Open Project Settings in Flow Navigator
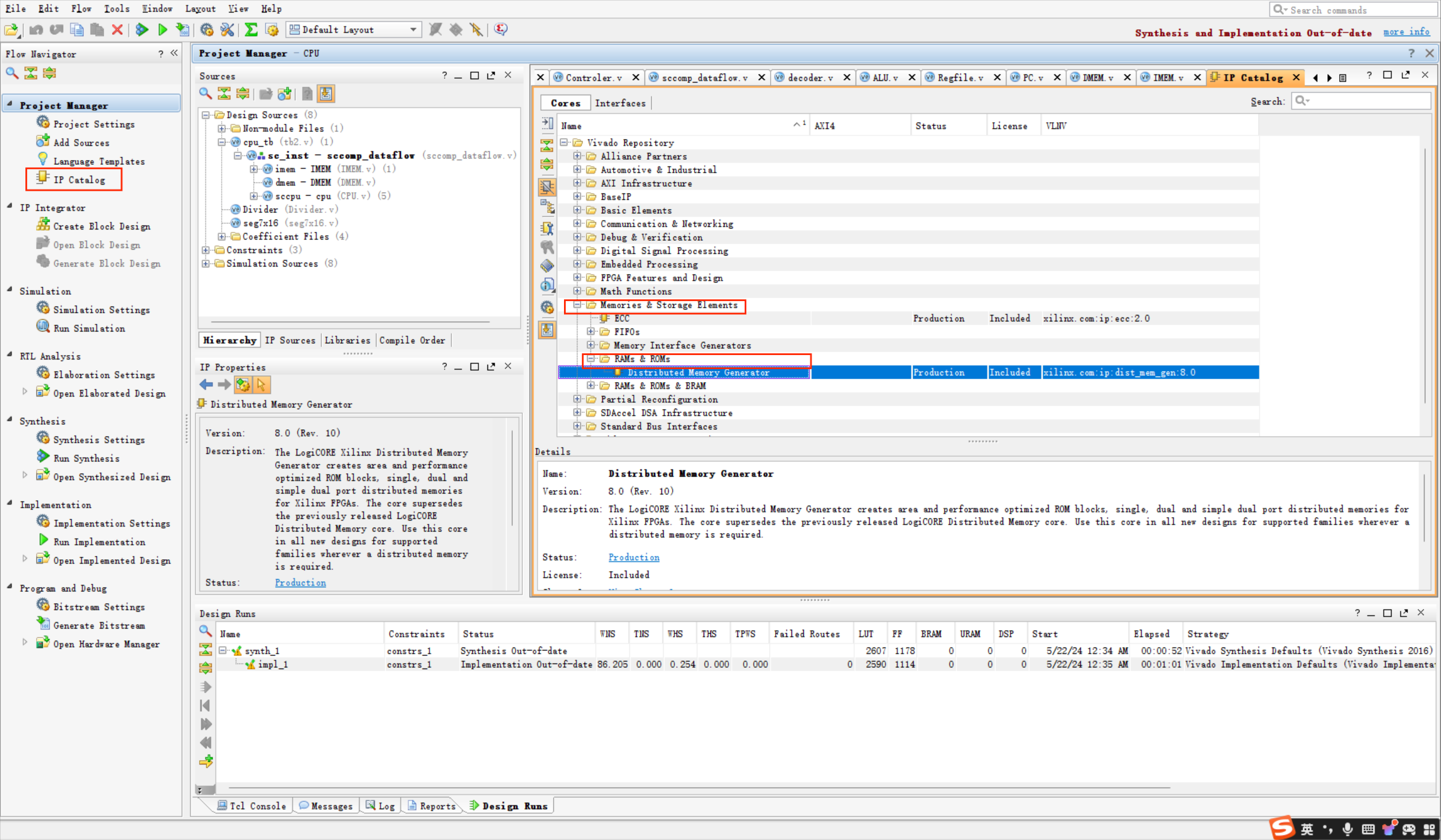The width and height of the screenshot is (1441, 840). coord(93,124)
